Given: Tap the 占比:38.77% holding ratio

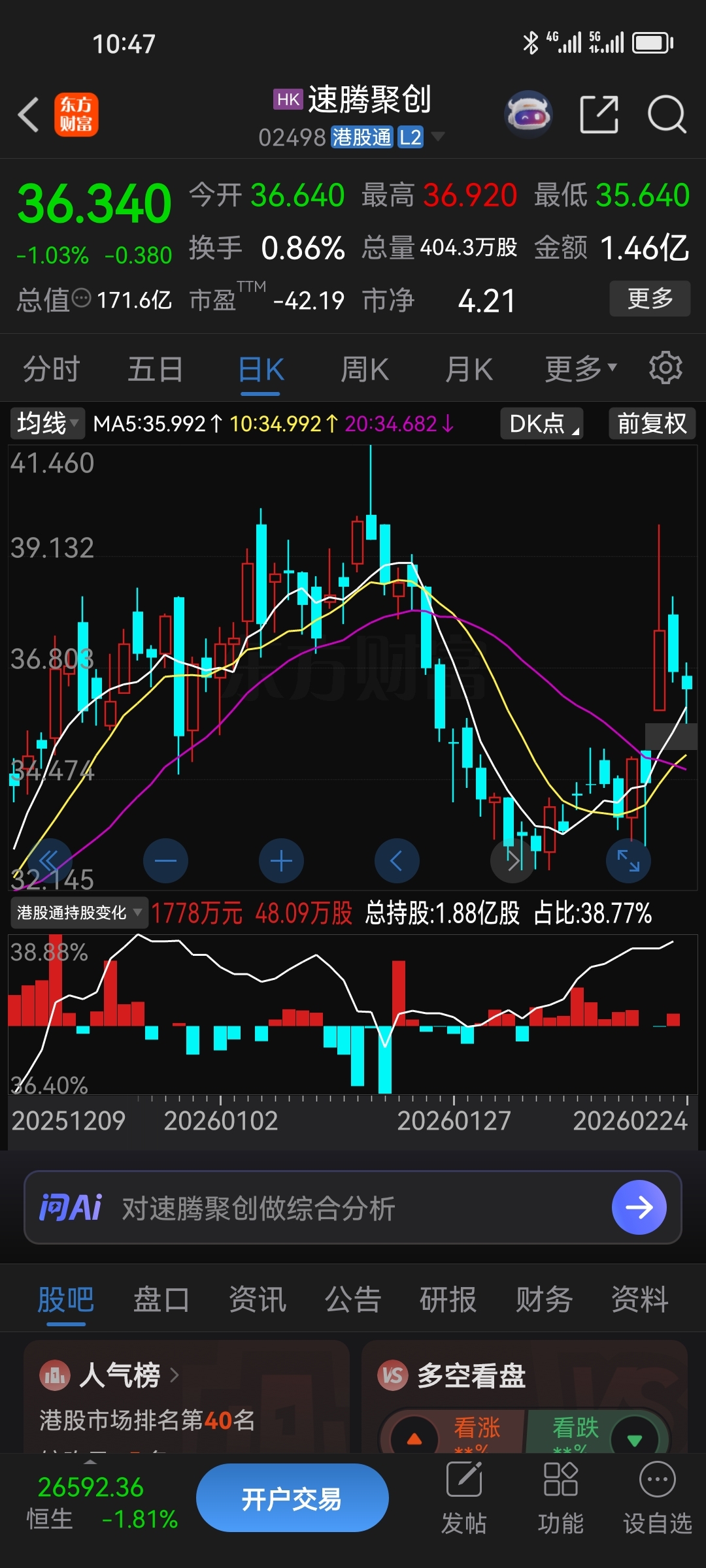Looking at the screenshot, I should (x=593, y=913).
